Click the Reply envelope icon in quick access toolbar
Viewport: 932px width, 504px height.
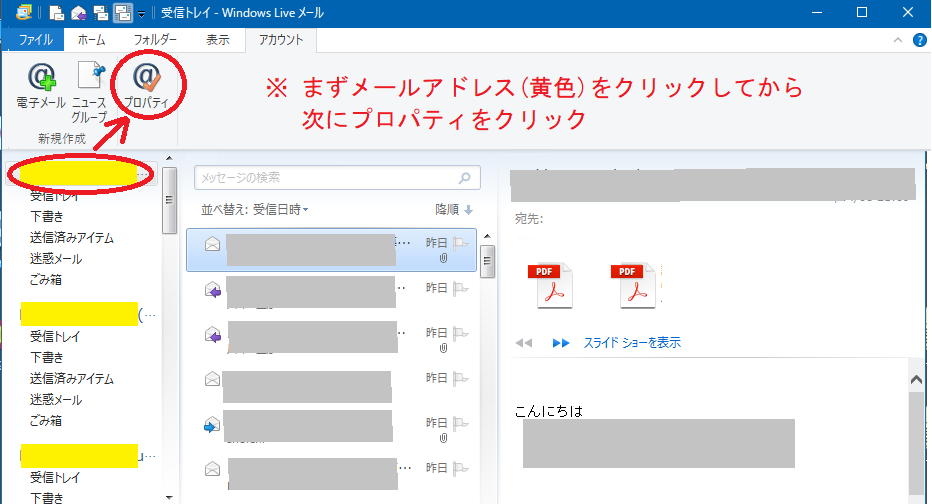[78, 12]
